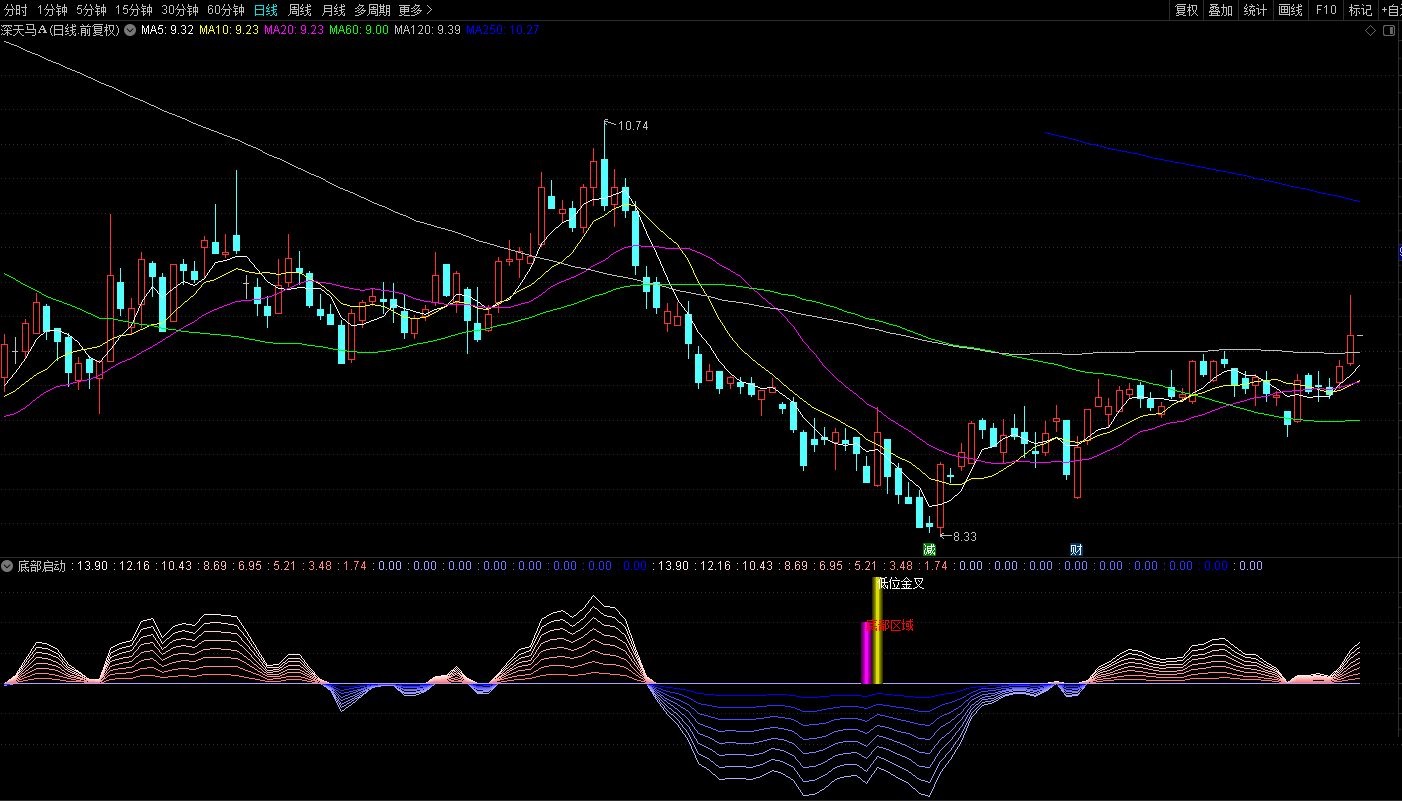Viewport: 1402px width, 801px height.
Task: Click the yellow 低位金叉 signal bar
Action: point(877,632)
